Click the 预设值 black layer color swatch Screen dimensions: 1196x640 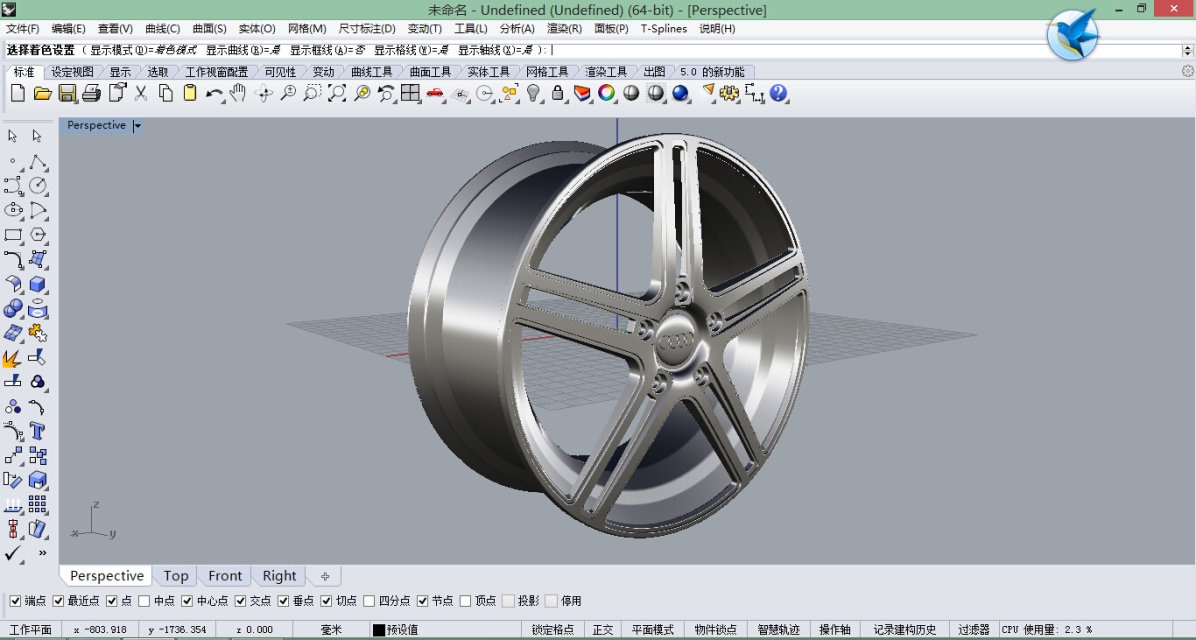tap(378, 630)
